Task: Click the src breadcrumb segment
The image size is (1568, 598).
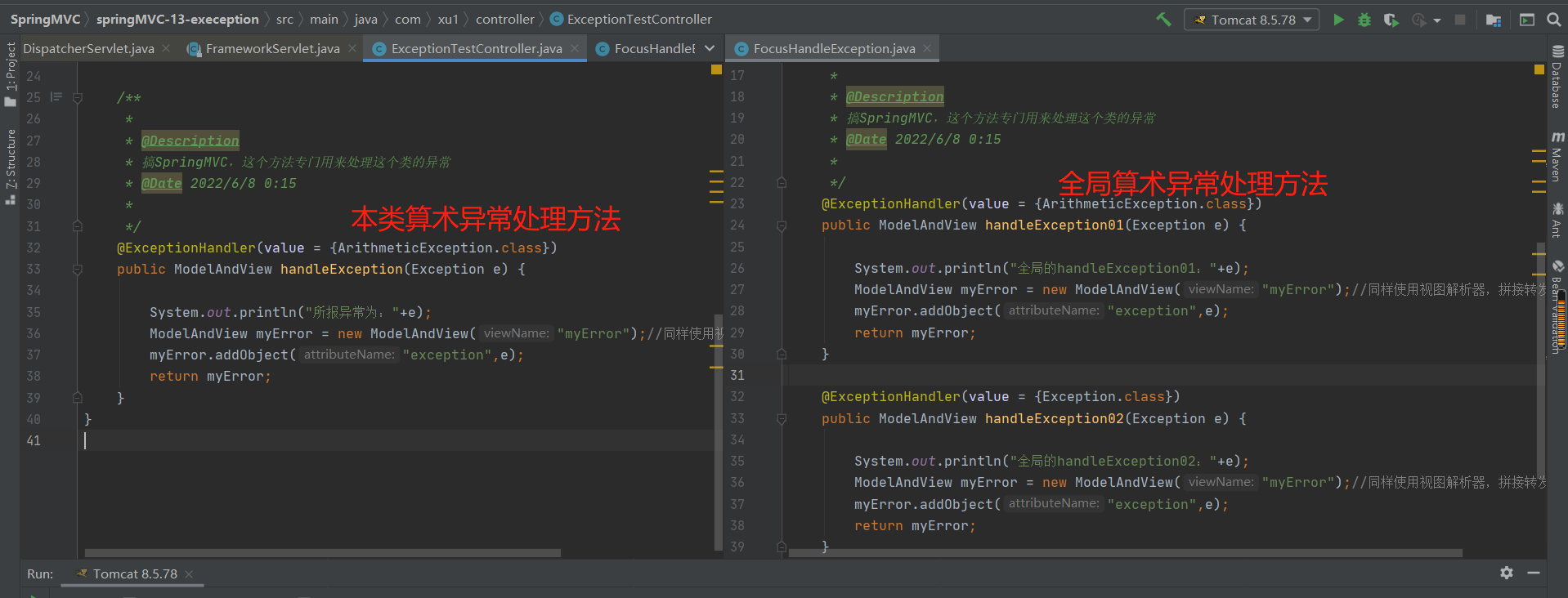Action: click(x=284, y=20)
